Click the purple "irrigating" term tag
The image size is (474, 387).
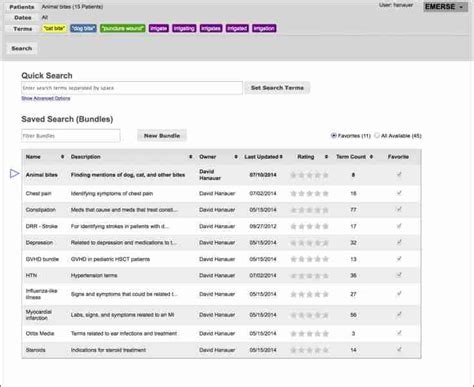click(184, 28)
